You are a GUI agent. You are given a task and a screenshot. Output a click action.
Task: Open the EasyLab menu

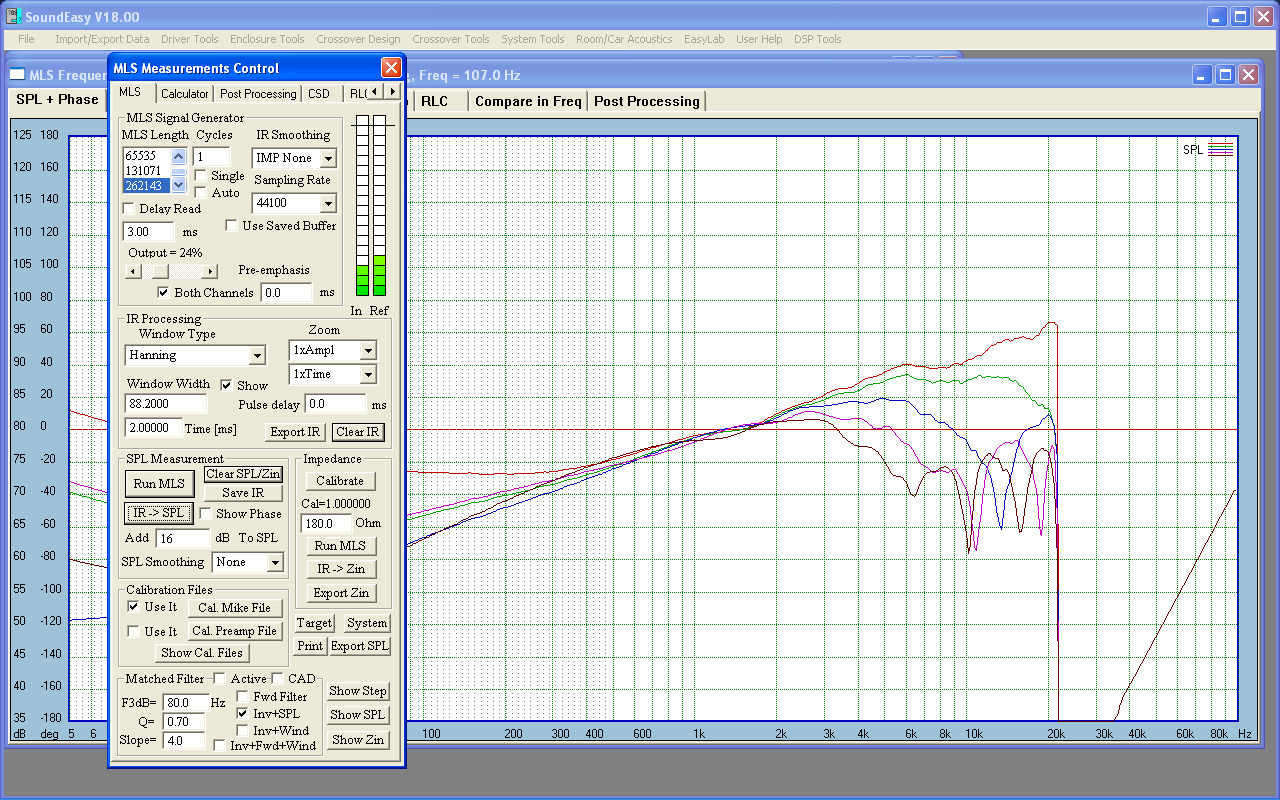(x=704, y=39)
